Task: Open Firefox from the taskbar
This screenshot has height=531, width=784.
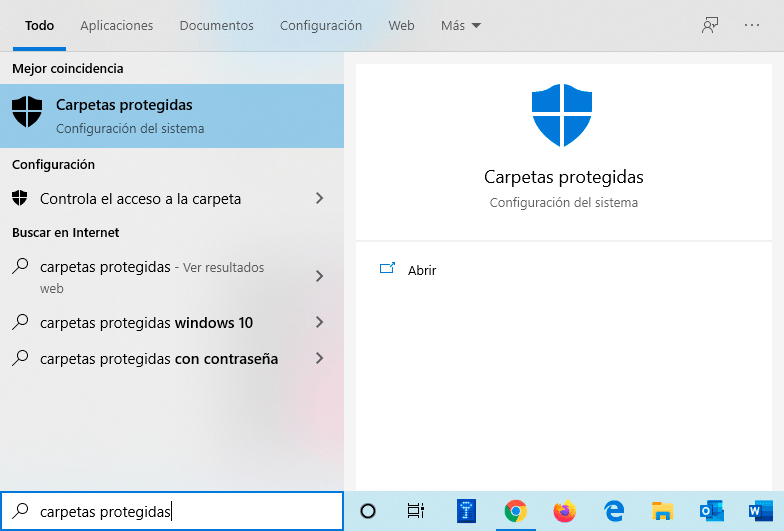Action: [564, 511]
